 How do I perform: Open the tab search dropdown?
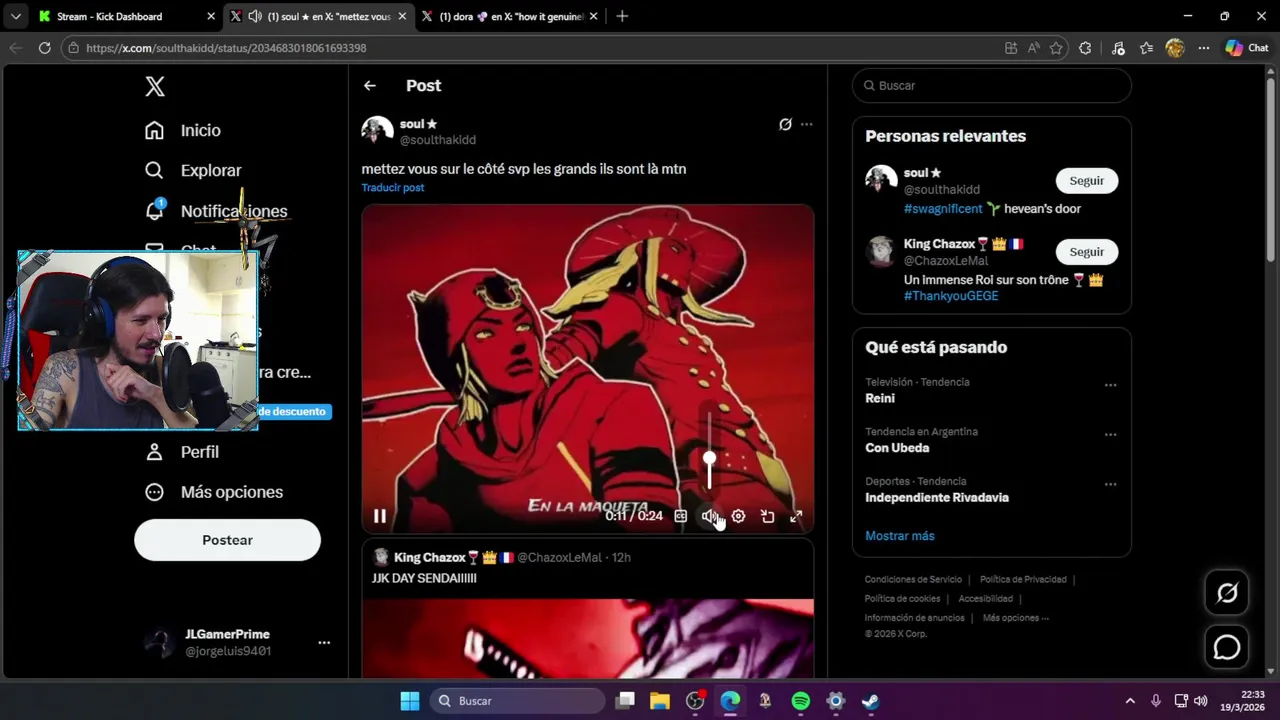pos(14,16)
